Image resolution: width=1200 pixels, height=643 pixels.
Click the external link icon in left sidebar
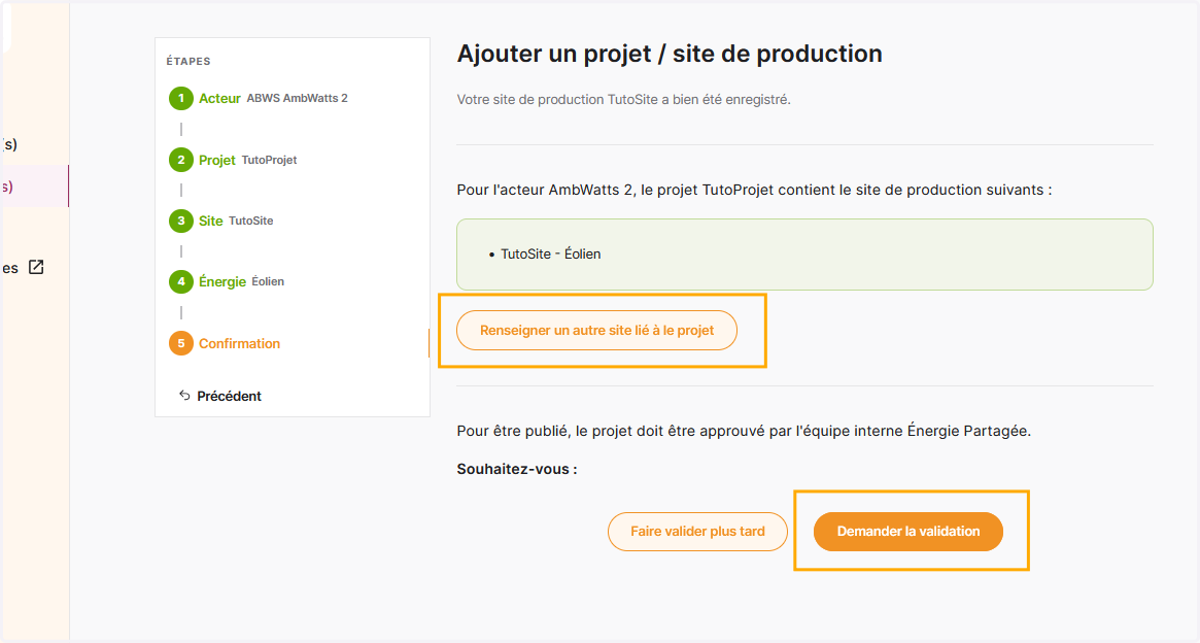(x=36, y=267)
